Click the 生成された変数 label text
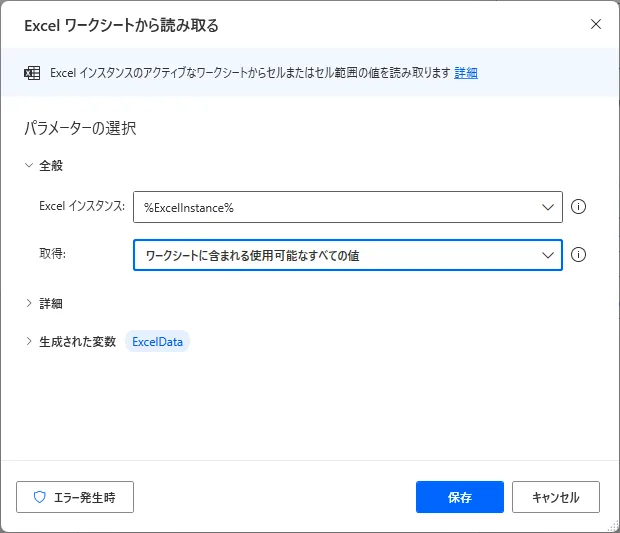This screenshot has height=533, width=620. tap(77, 342)
